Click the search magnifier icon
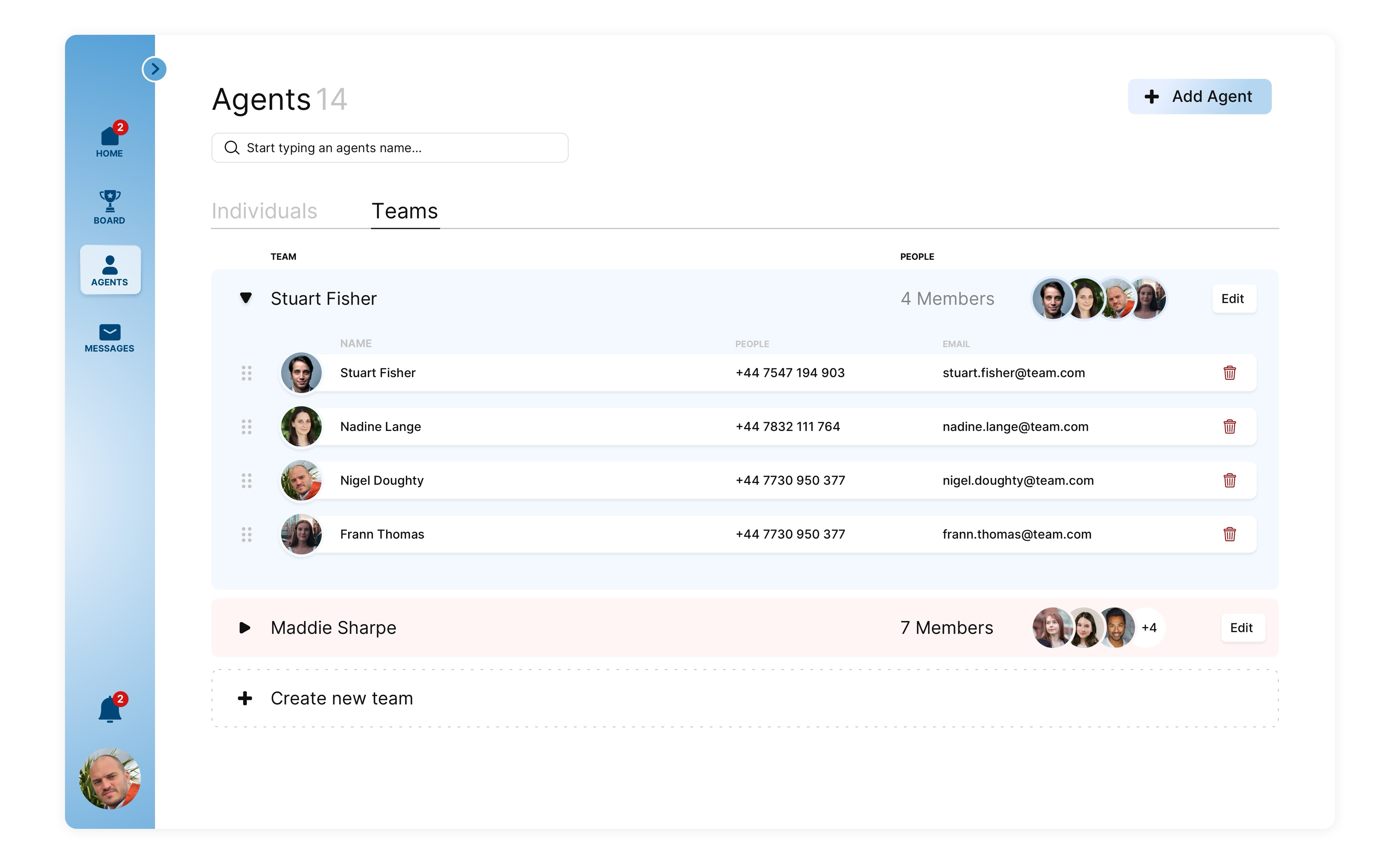This screenshot has height=863, width=1400. click(x=231, y=147)
